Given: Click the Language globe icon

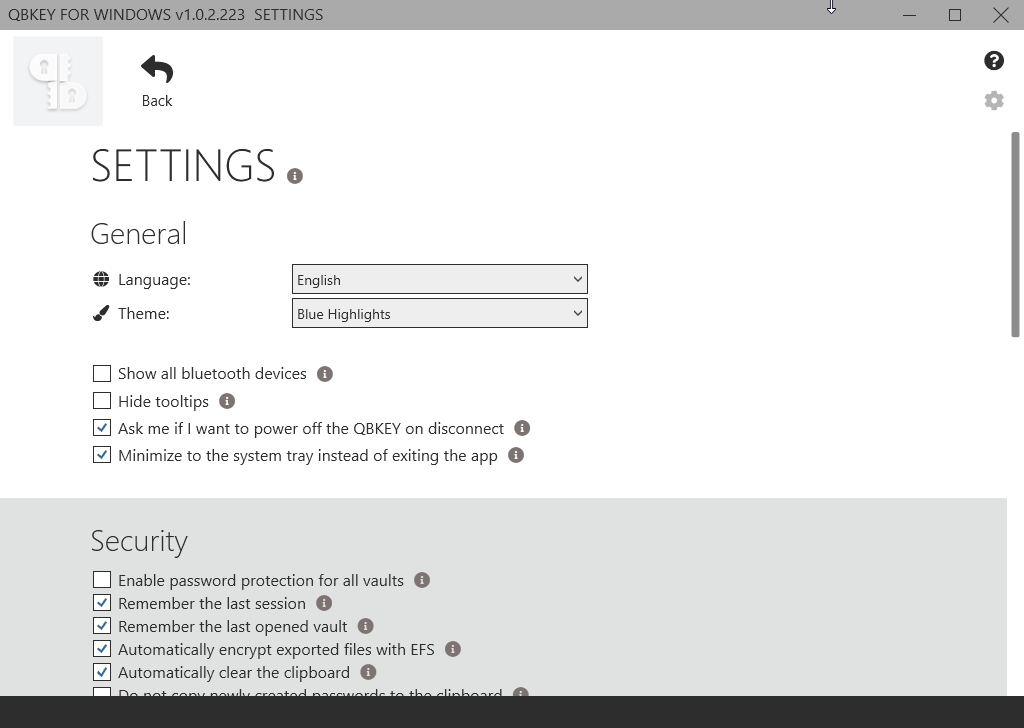Looking at the screenshot, I should (x=101, y=279).
